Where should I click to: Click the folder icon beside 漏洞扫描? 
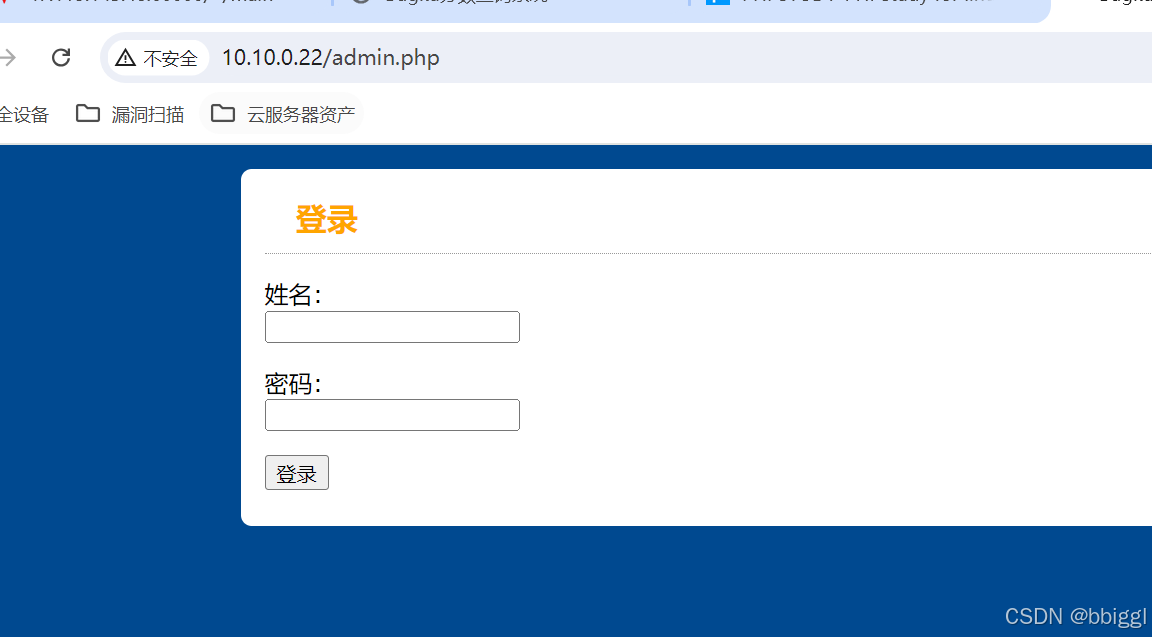pos(88,113)
